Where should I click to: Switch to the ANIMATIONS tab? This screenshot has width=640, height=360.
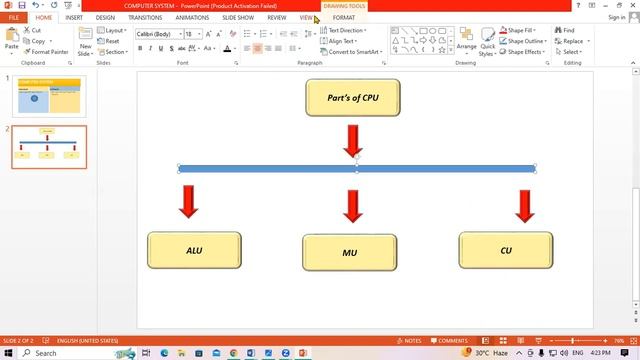(x=192, y=18)
